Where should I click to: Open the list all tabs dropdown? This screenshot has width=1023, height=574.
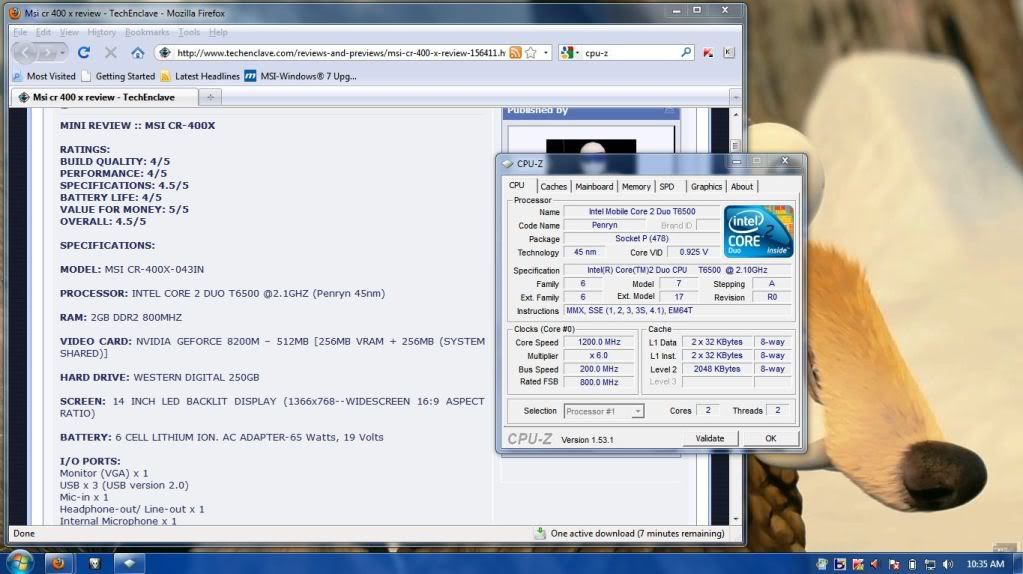point(735,97)
